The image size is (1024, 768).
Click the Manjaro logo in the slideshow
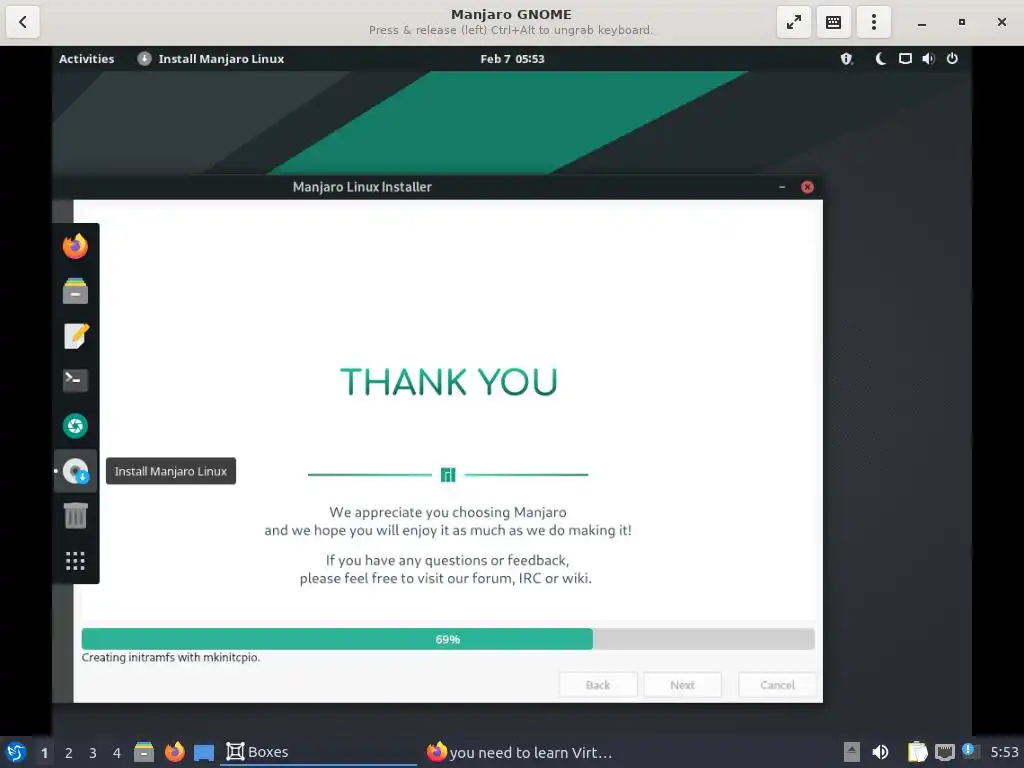tap(448, 475)
